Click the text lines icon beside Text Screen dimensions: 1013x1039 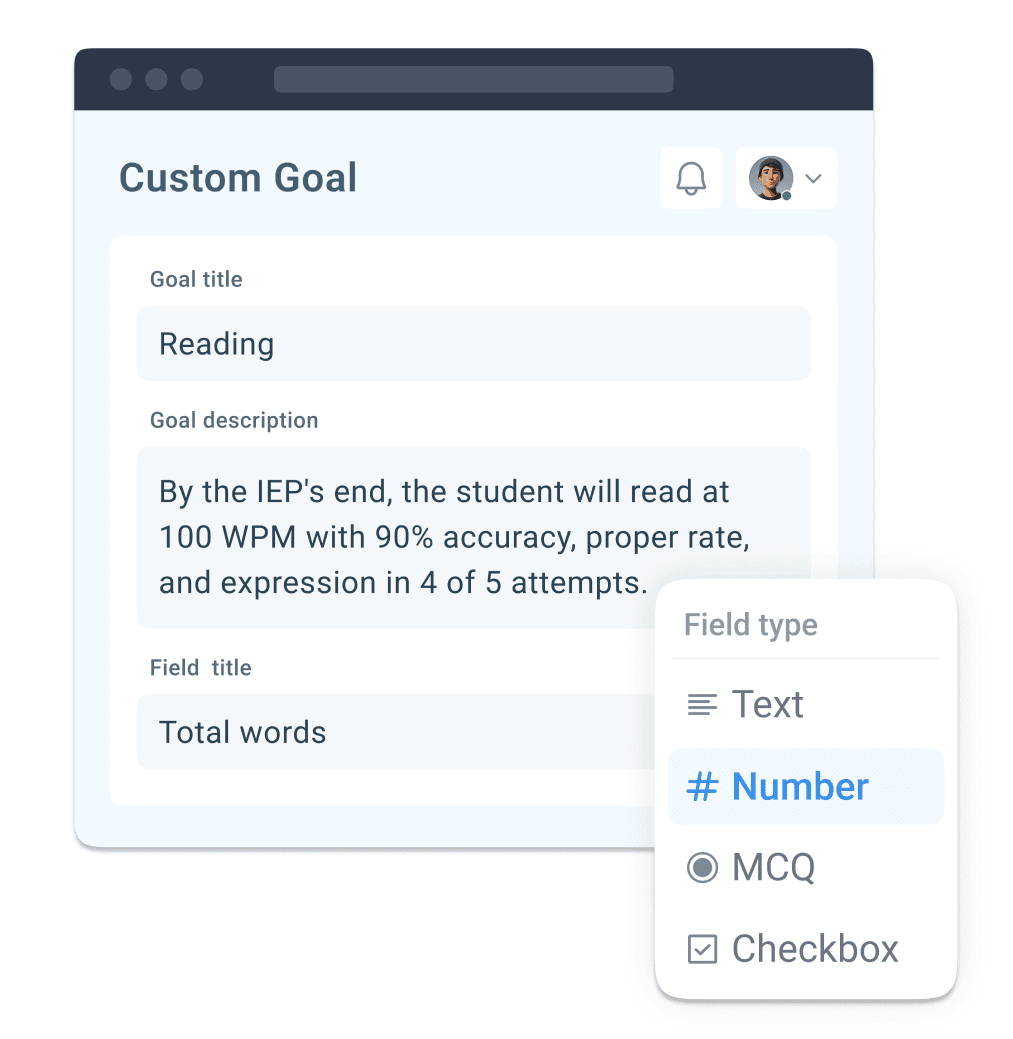point(702,704)
